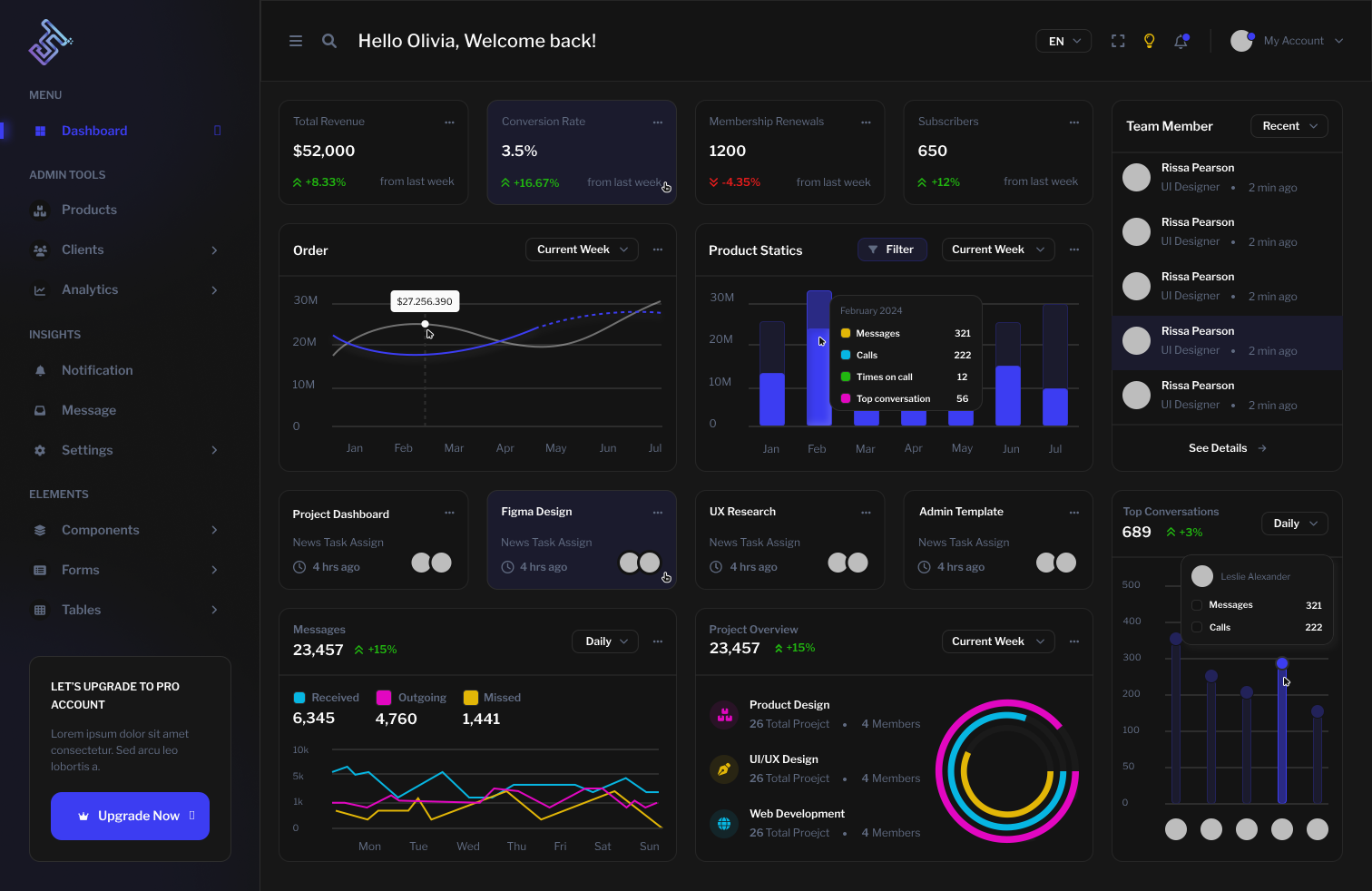Click the lightbulb theme icon
The height and width of the screenshot is (891, 1372).
pyautogui.click(x=1150, y=41)
